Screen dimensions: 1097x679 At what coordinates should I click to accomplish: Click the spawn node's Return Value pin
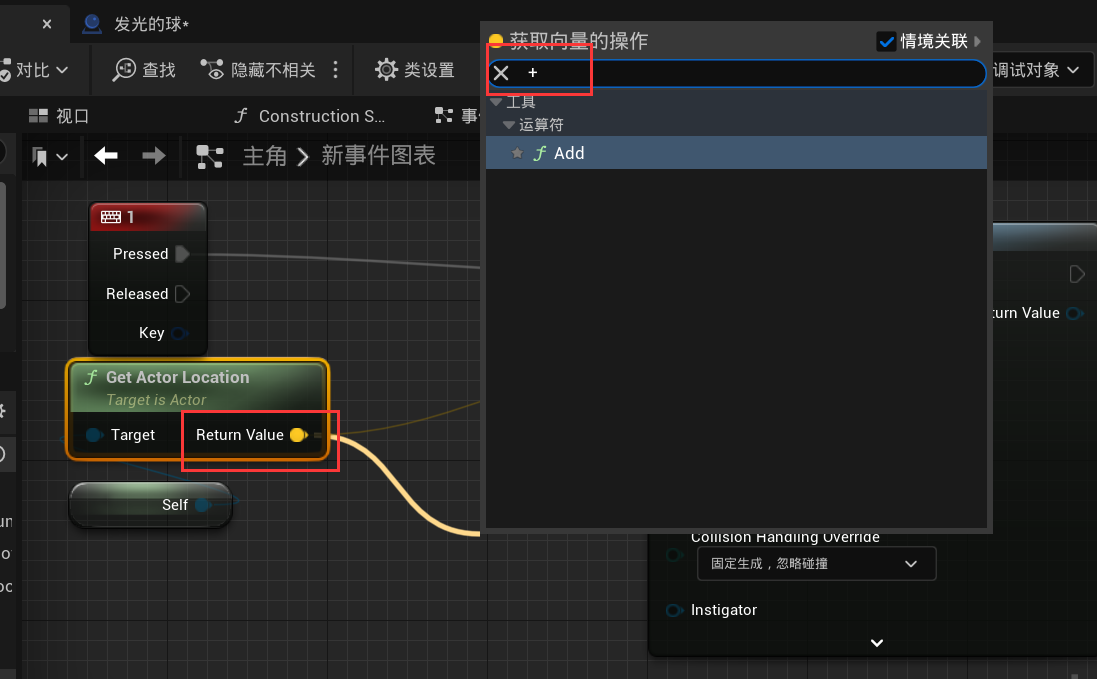[x=1075, y=313]
